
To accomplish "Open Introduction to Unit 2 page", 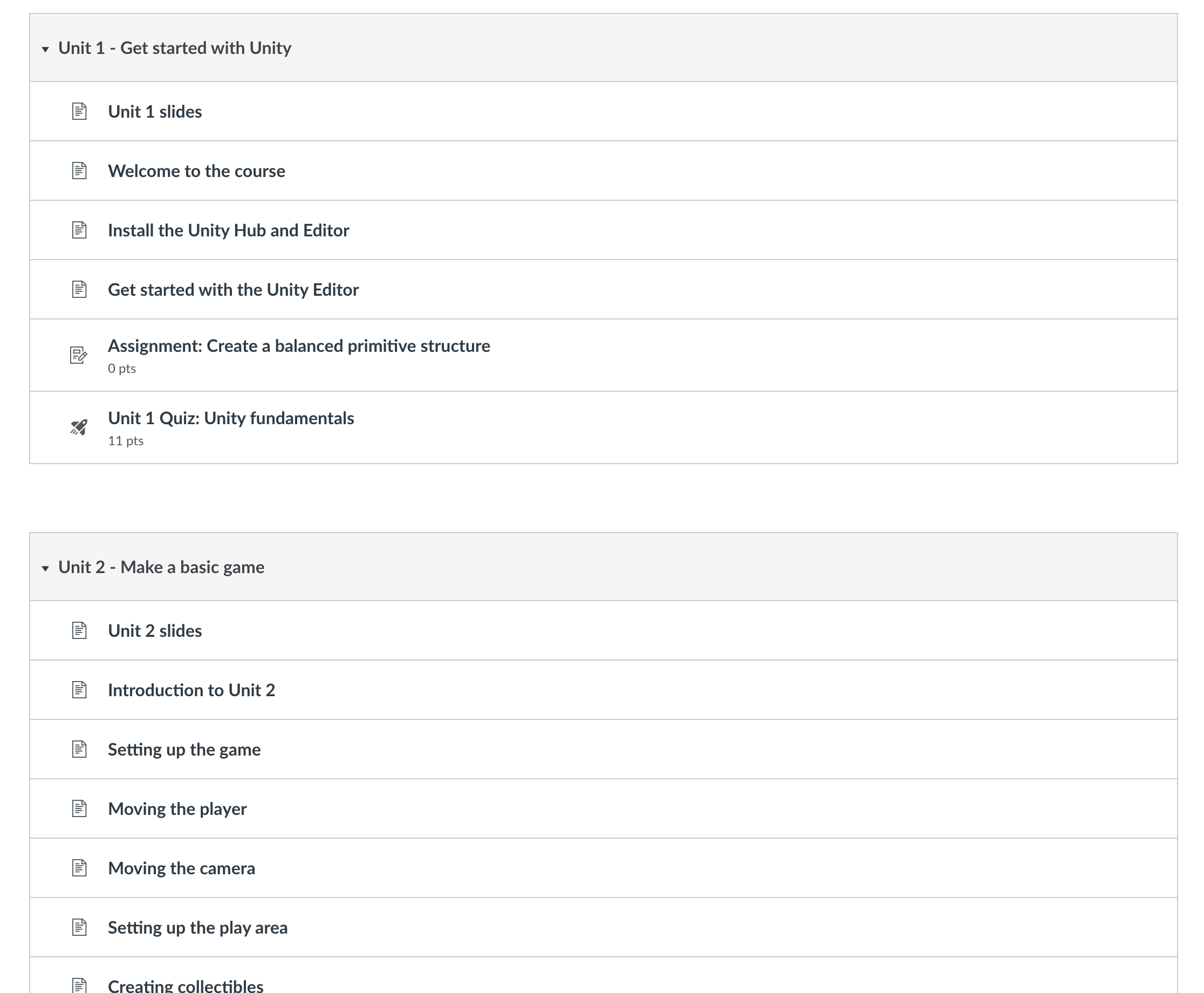I will (x=191, y=690).
